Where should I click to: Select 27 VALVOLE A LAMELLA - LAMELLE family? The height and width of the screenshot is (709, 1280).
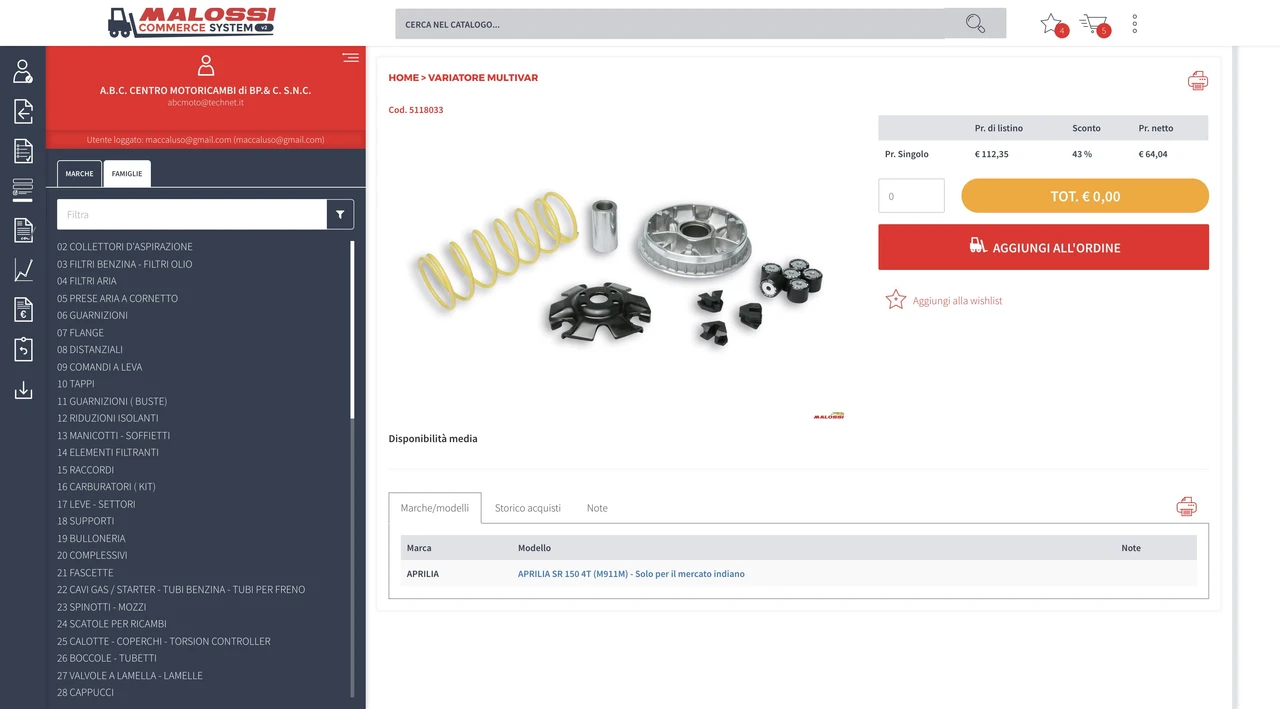130,676
